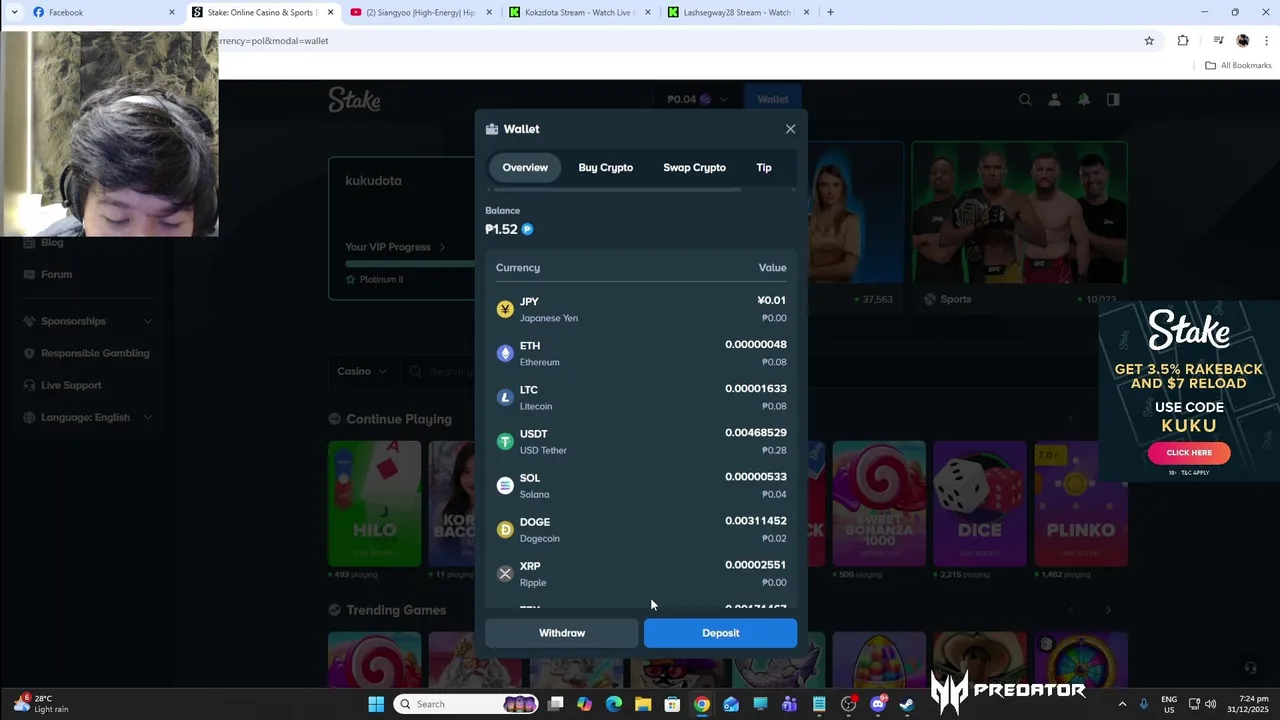
Task: Click the Wallet button in the header
Action: click(772, 99)
